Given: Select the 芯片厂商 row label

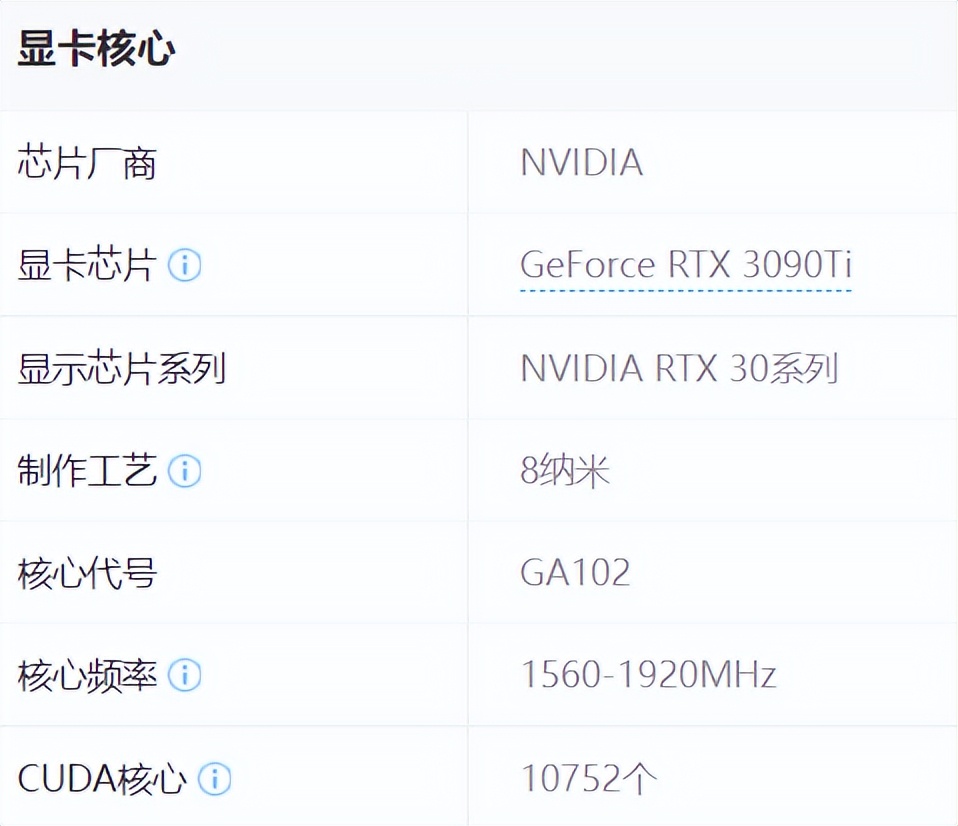Looking at the screenshot, I should 87,163.
